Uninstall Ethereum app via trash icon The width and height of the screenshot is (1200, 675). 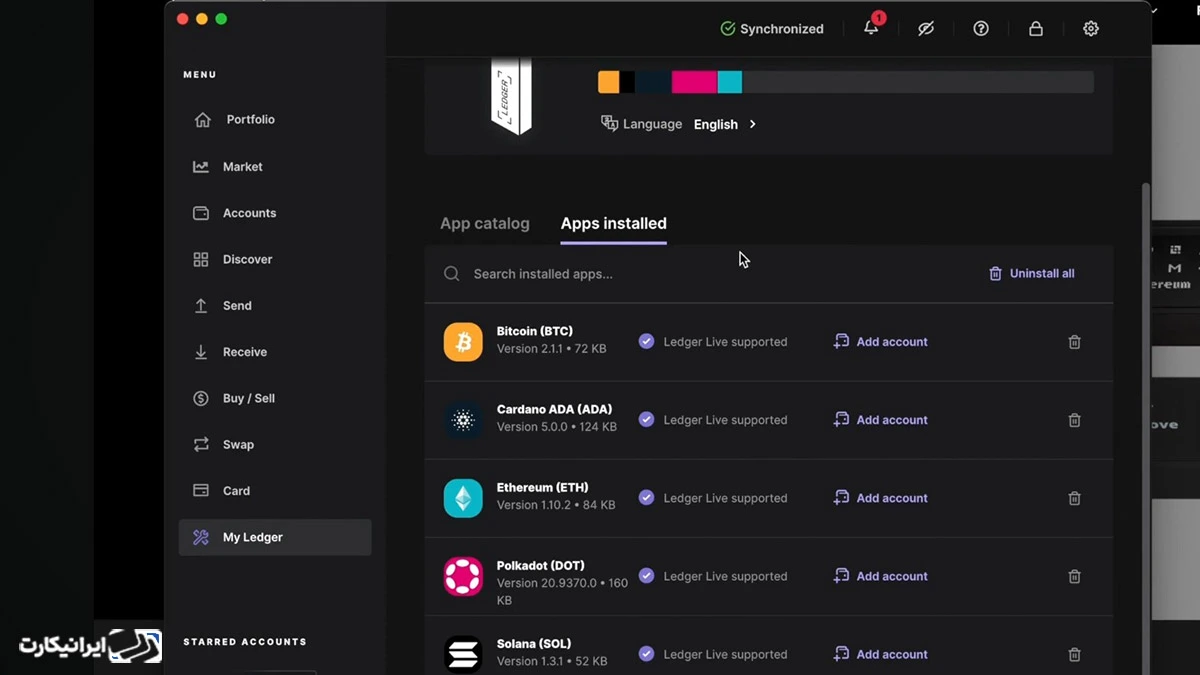pos(1075,498)
